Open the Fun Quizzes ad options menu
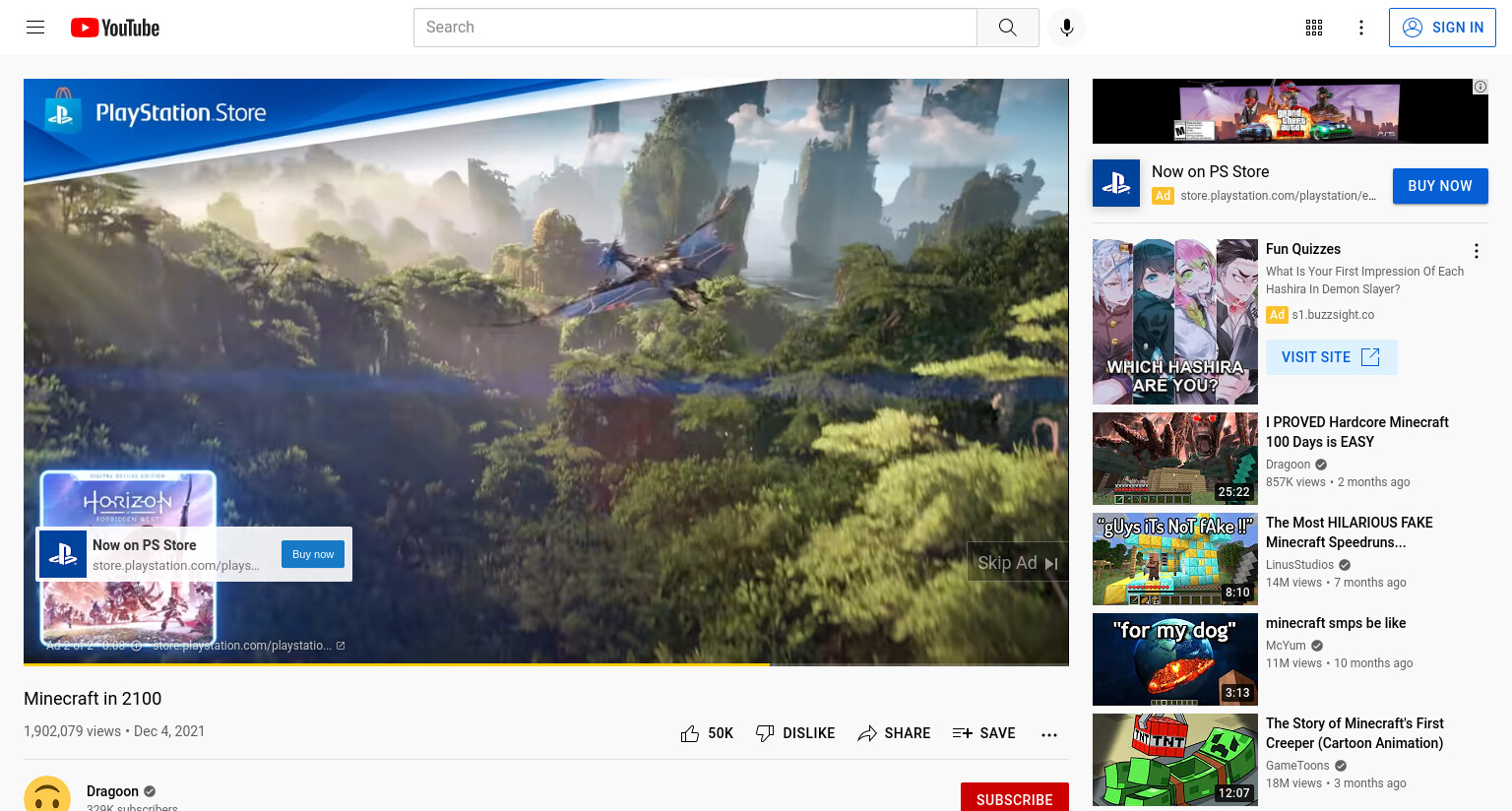The image size is (1512, 811). [x=1477, y=251]
